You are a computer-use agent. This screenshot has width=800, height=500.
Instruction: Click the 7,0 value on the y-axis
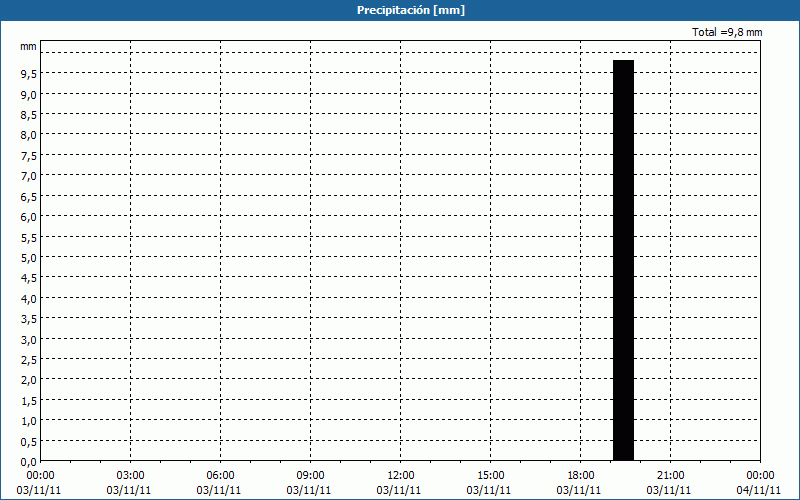(28, 176)
